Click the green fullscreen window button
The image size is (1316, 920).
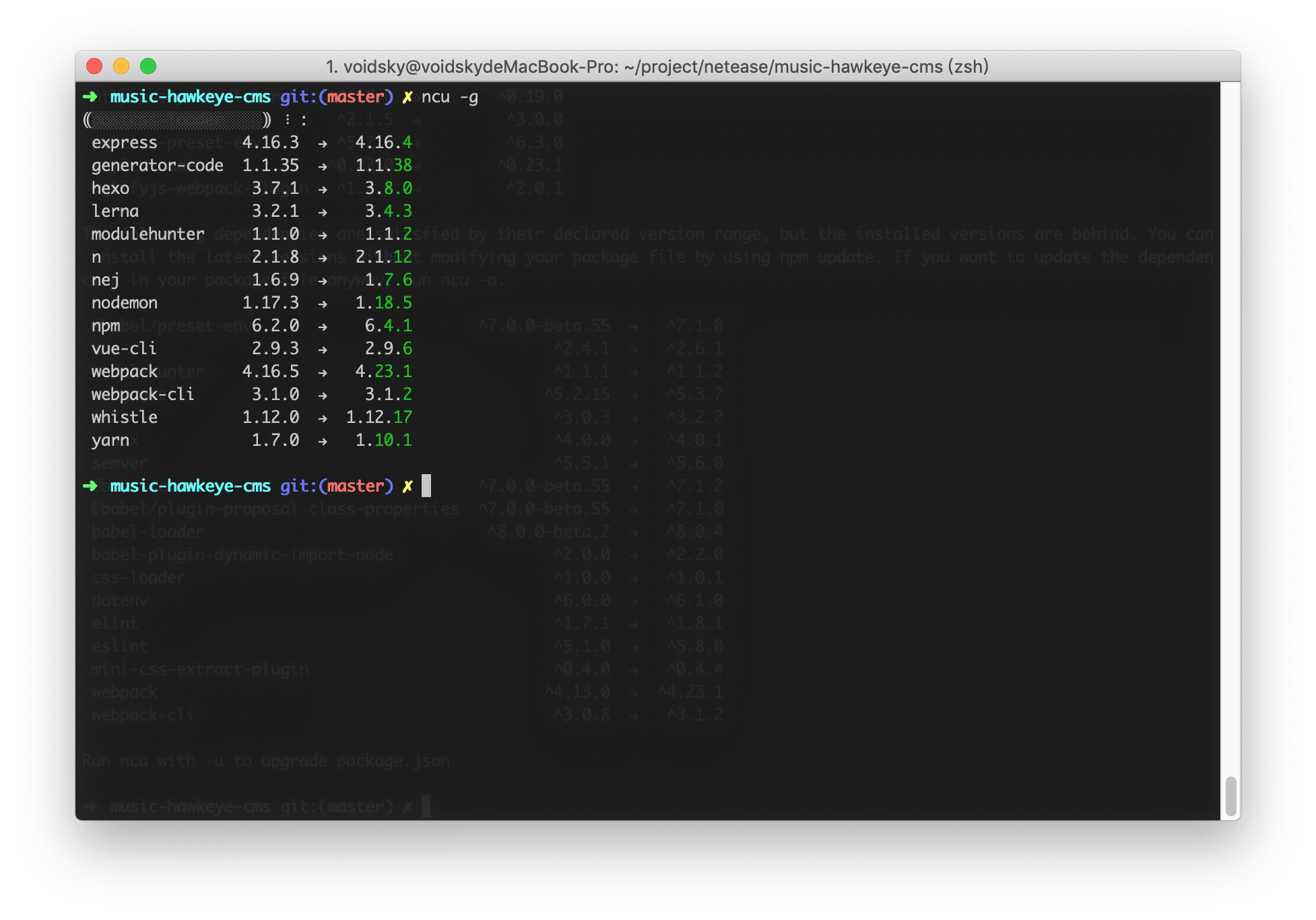tap(148, 66)
